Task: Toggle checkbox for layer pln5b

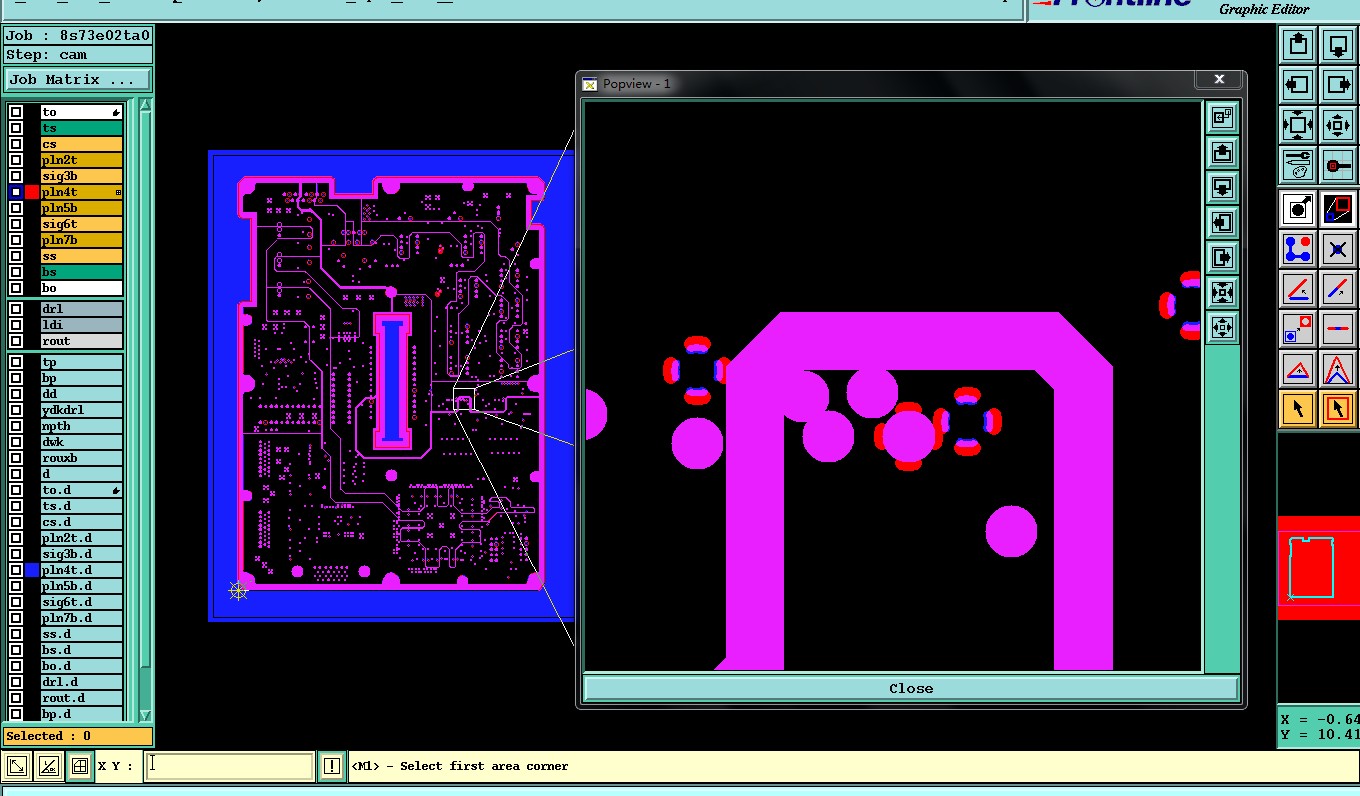Action: 16,208
